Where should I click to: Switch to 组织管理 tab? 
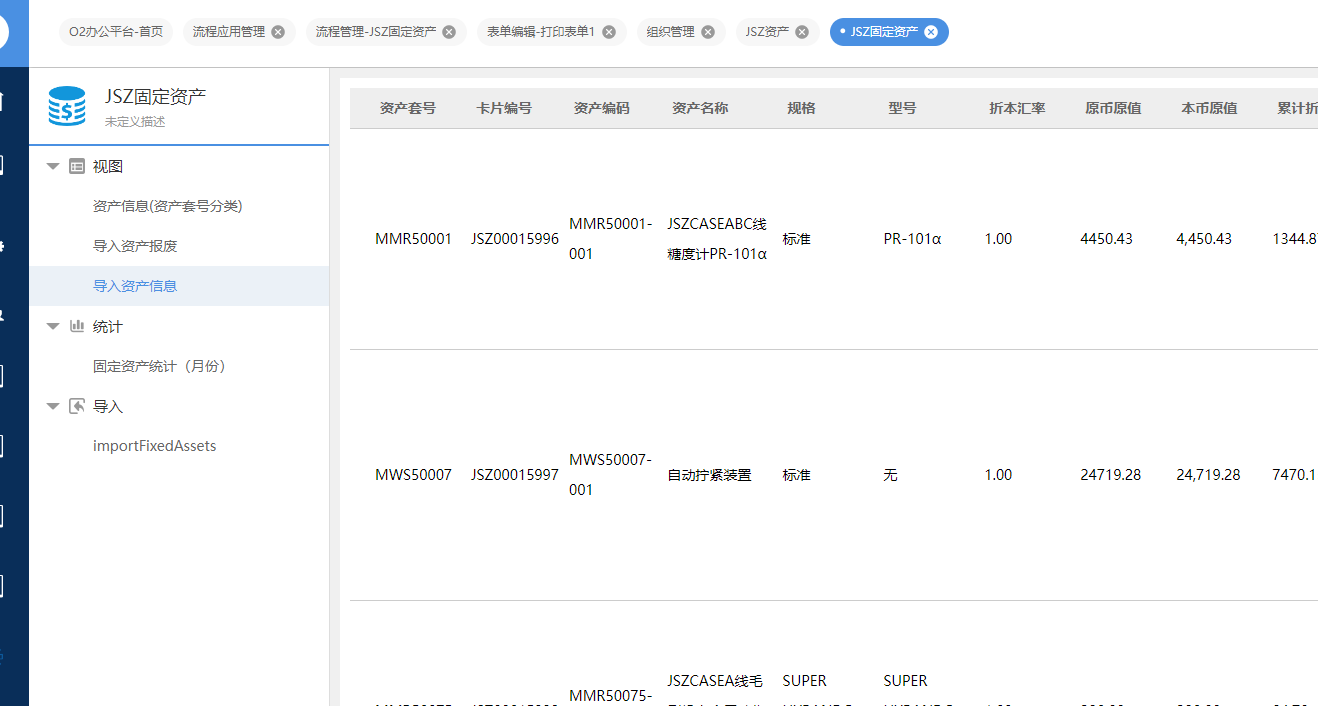coord(671,32)
